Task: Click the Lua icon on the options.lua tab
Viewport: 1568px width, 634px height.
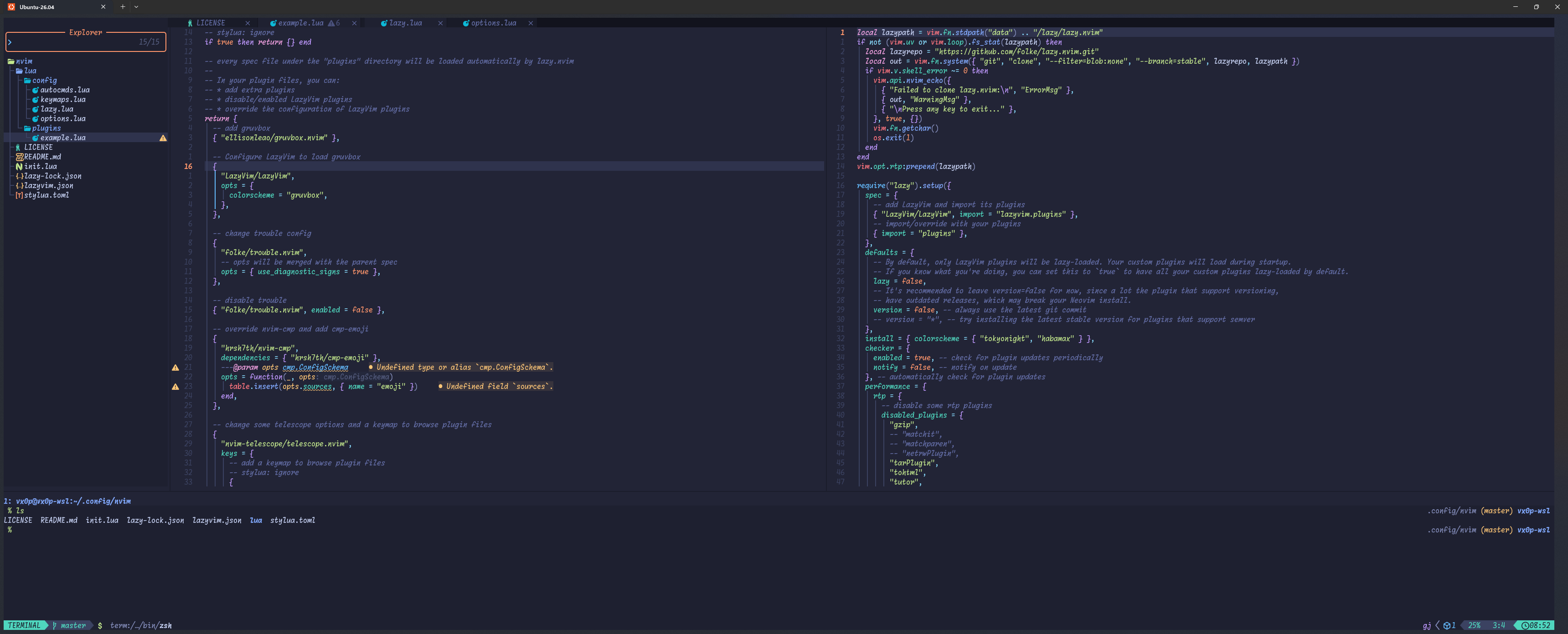Action: click(x=466, y=23)
